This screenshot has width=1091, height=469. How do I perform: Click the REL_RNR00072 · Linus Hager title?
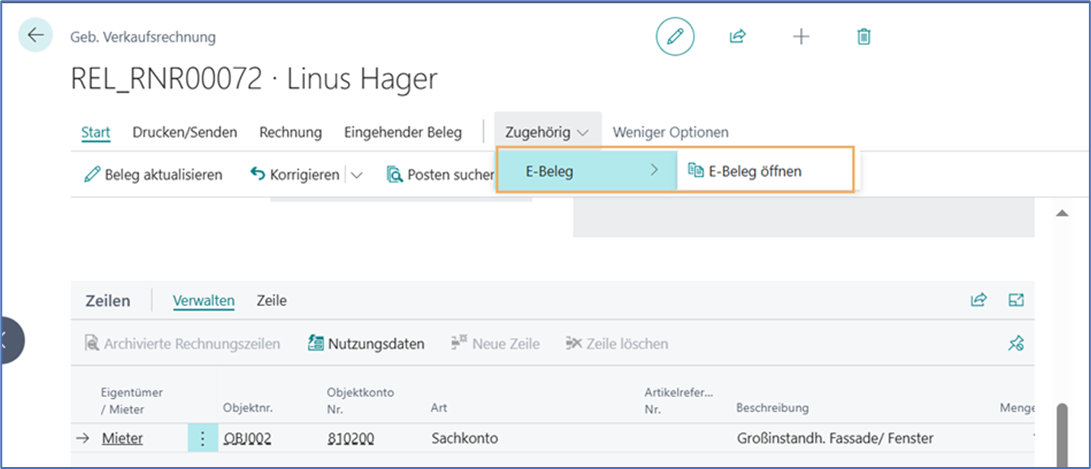[x=255, y=79]
